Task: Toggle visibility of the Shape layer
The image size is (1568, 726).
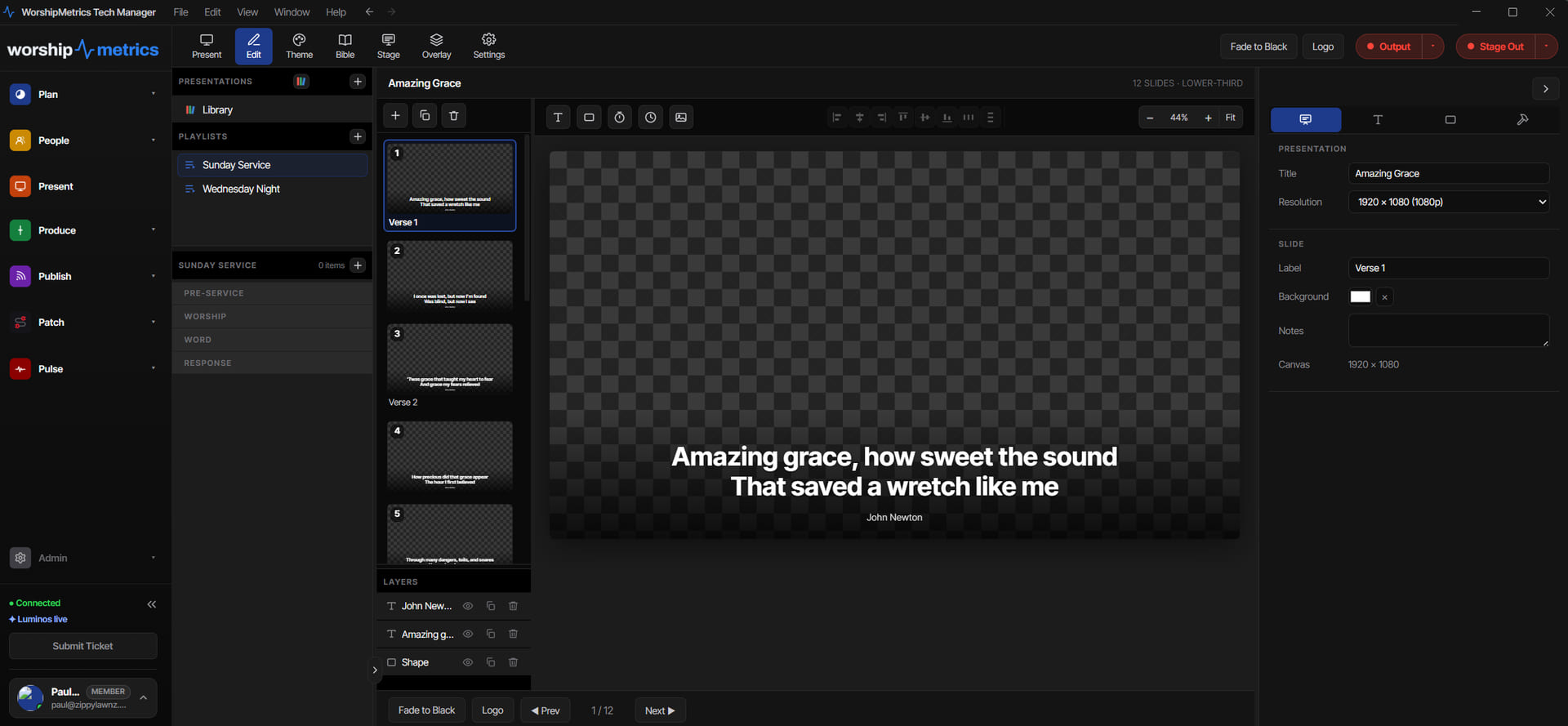Action: (468, 662)
